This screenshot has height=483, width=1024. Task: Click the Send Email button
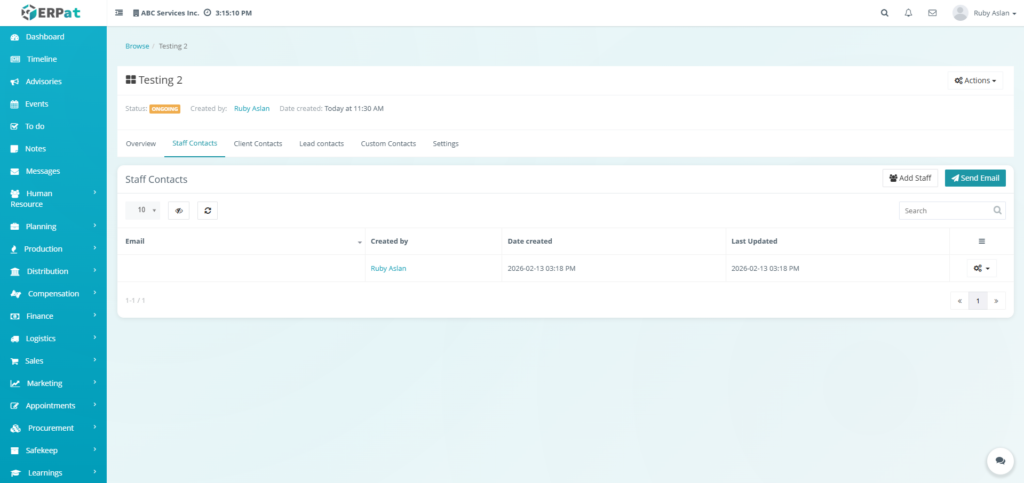(x=975, y=178)
